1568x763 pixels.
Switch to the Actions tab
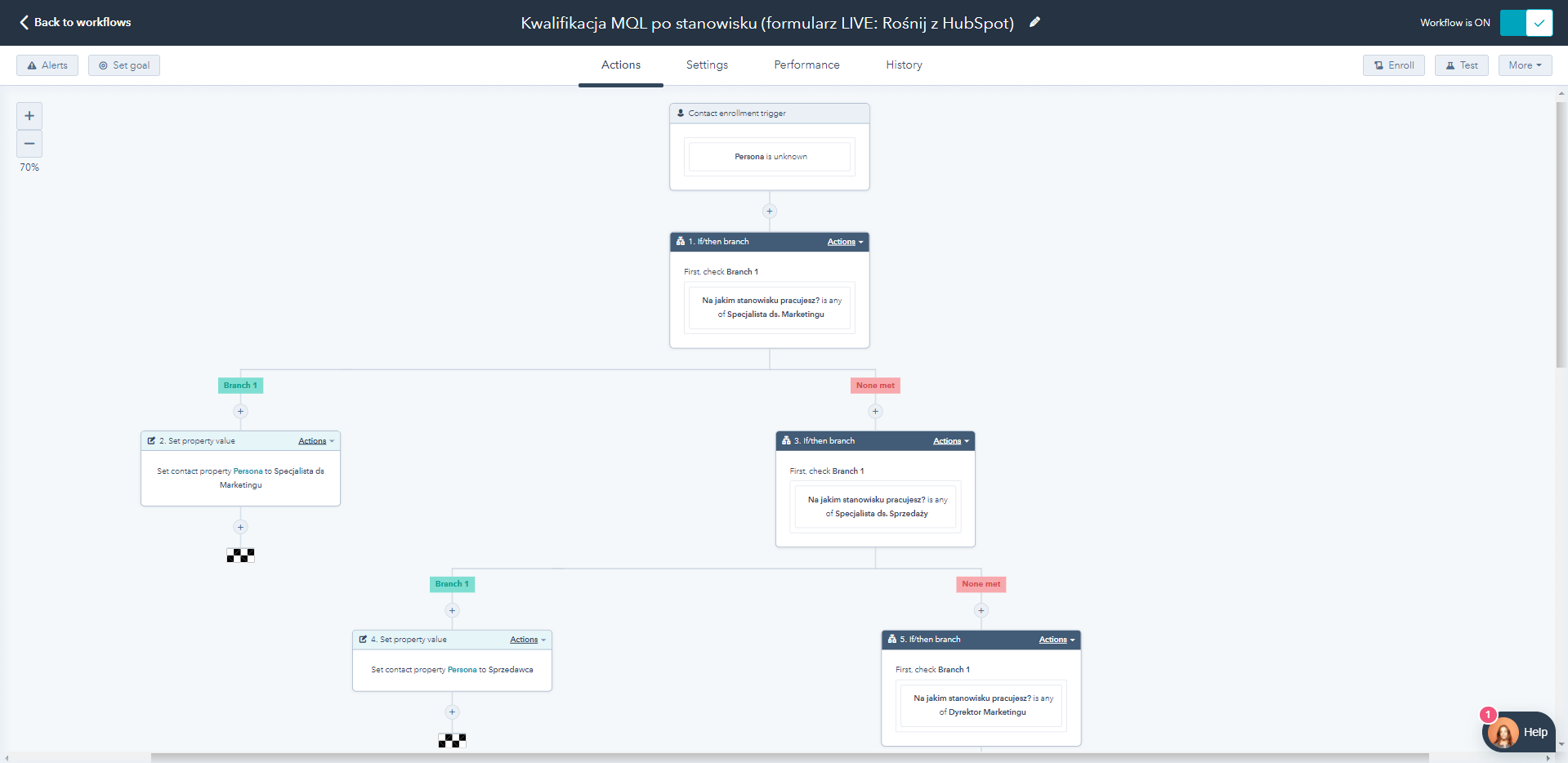tap(621, 65)
